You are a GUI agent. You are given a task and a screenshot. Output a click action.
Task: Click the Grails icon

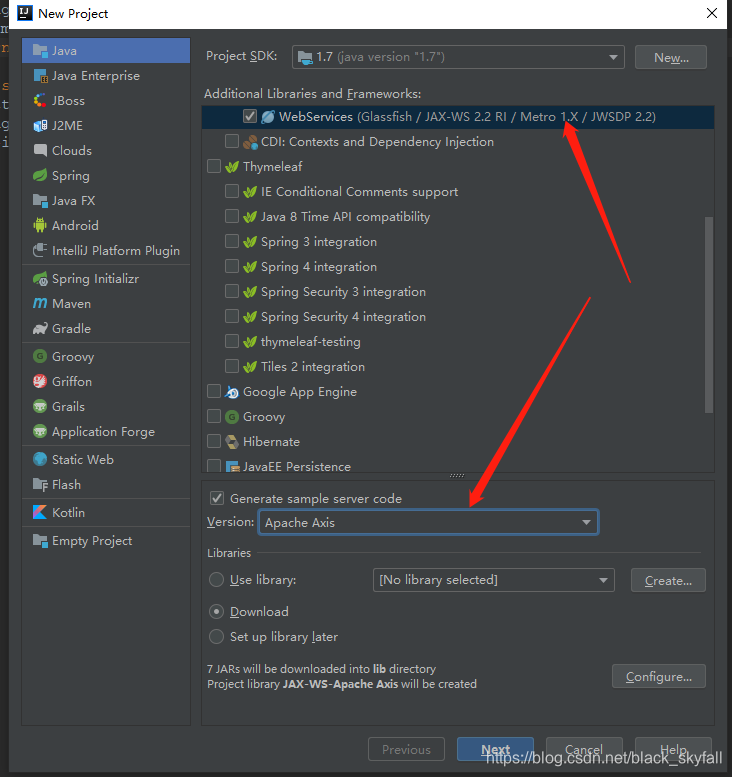pyautogui.click(x=40, y=406)
